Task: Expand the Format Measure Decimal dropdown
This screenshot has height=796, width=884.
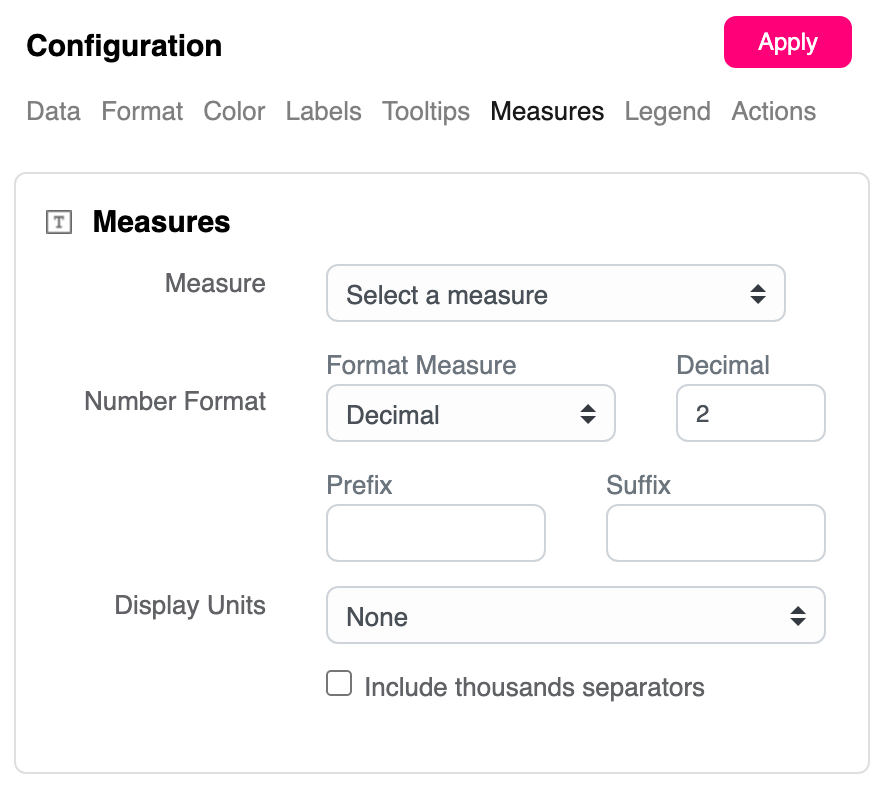Action: (x=470, y=414)
